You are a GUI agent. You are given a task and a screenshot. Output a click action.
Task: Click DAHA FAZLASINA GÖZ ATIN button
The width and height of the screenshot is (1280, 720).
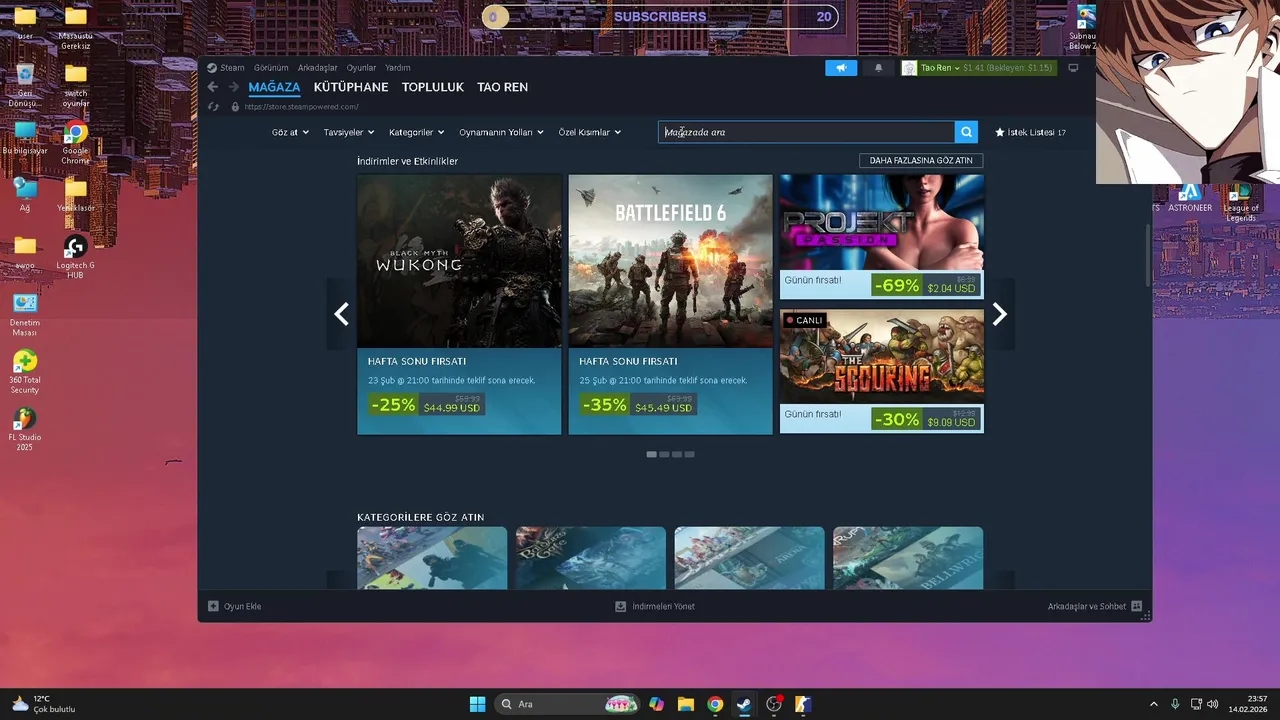coord(921,160)
